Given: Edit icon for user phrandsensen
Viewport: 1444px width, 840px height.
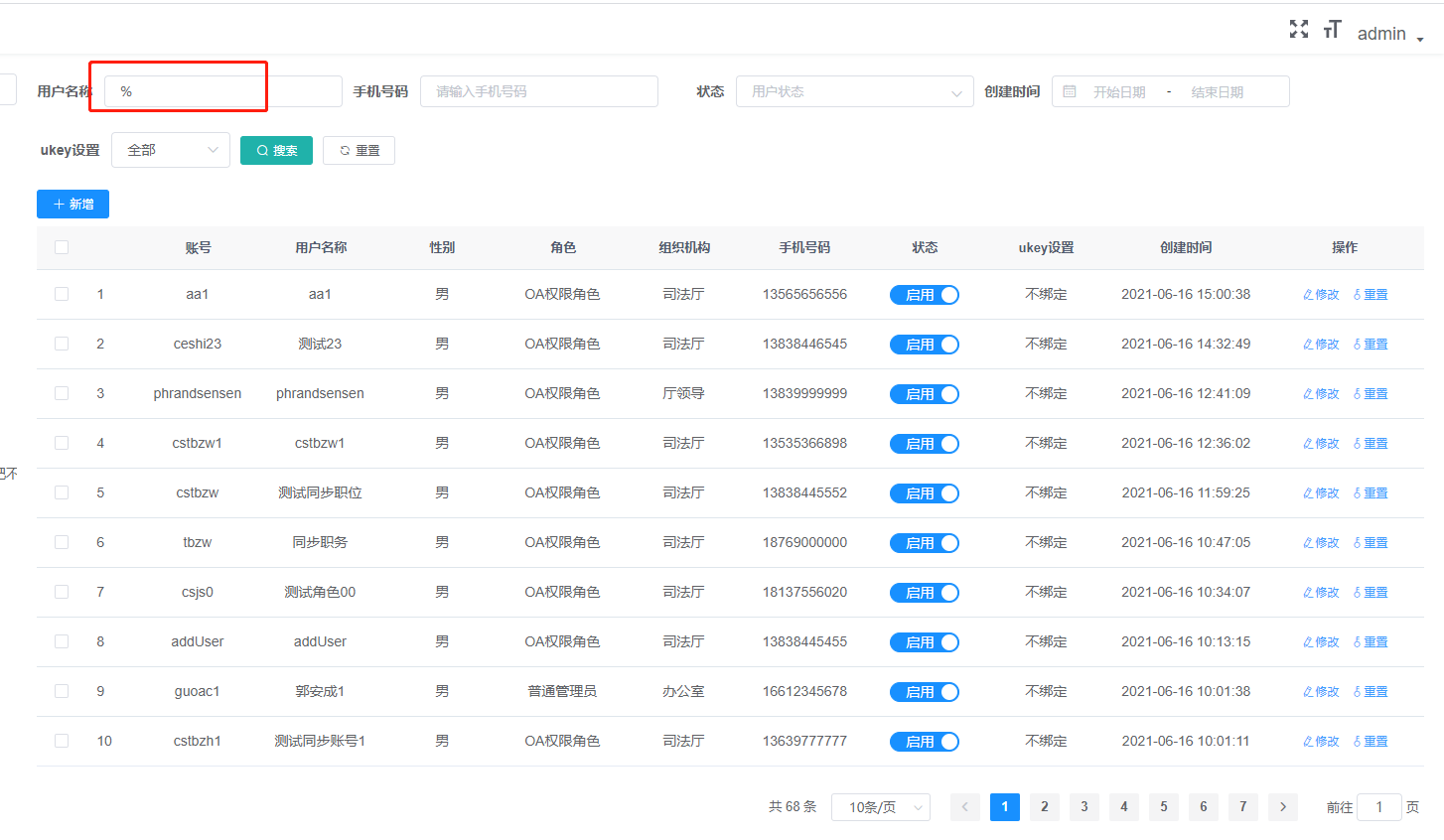Looking at the screenshot, I should (1321, 394).
